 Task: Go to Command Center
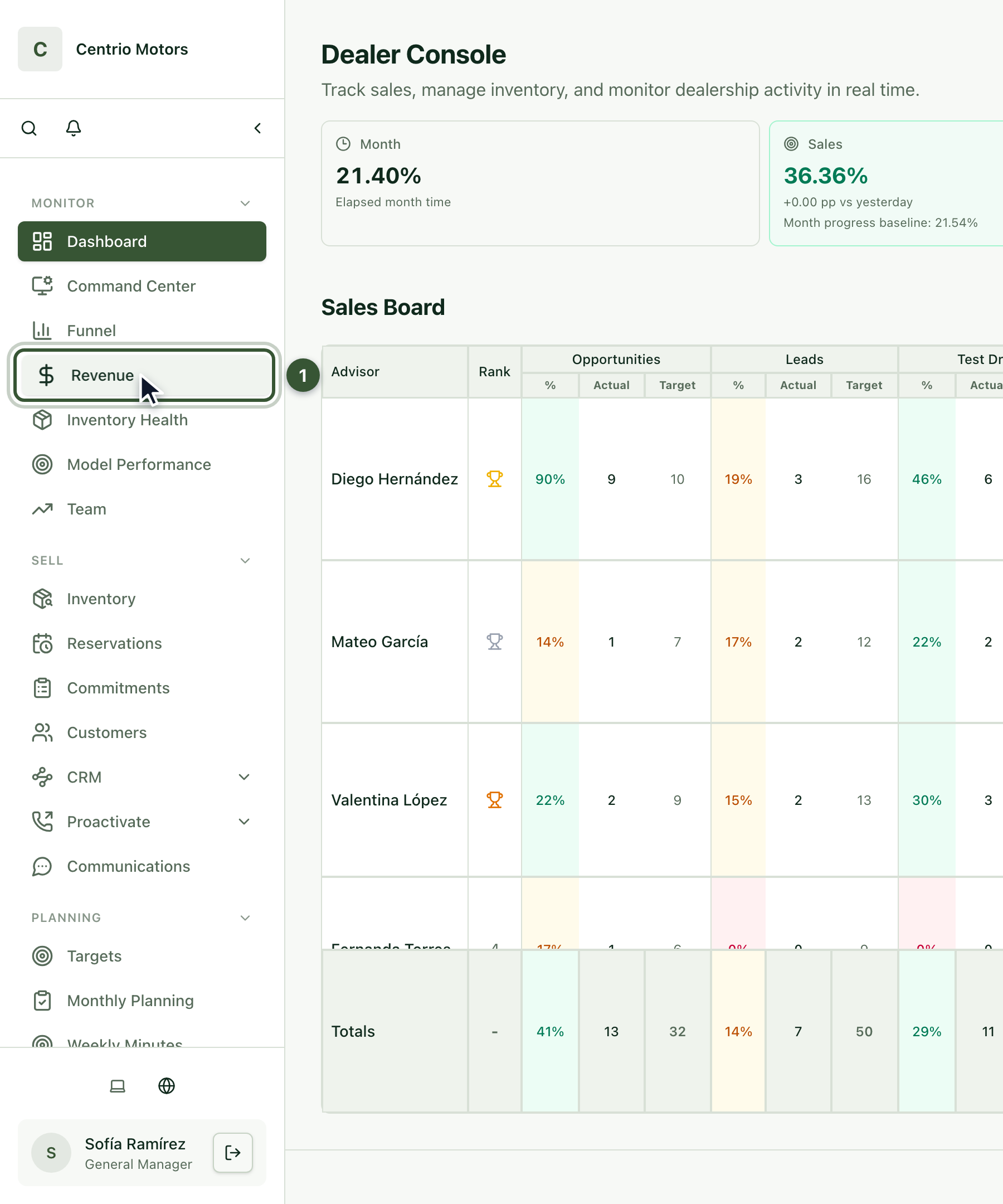(x=142, y=286)
